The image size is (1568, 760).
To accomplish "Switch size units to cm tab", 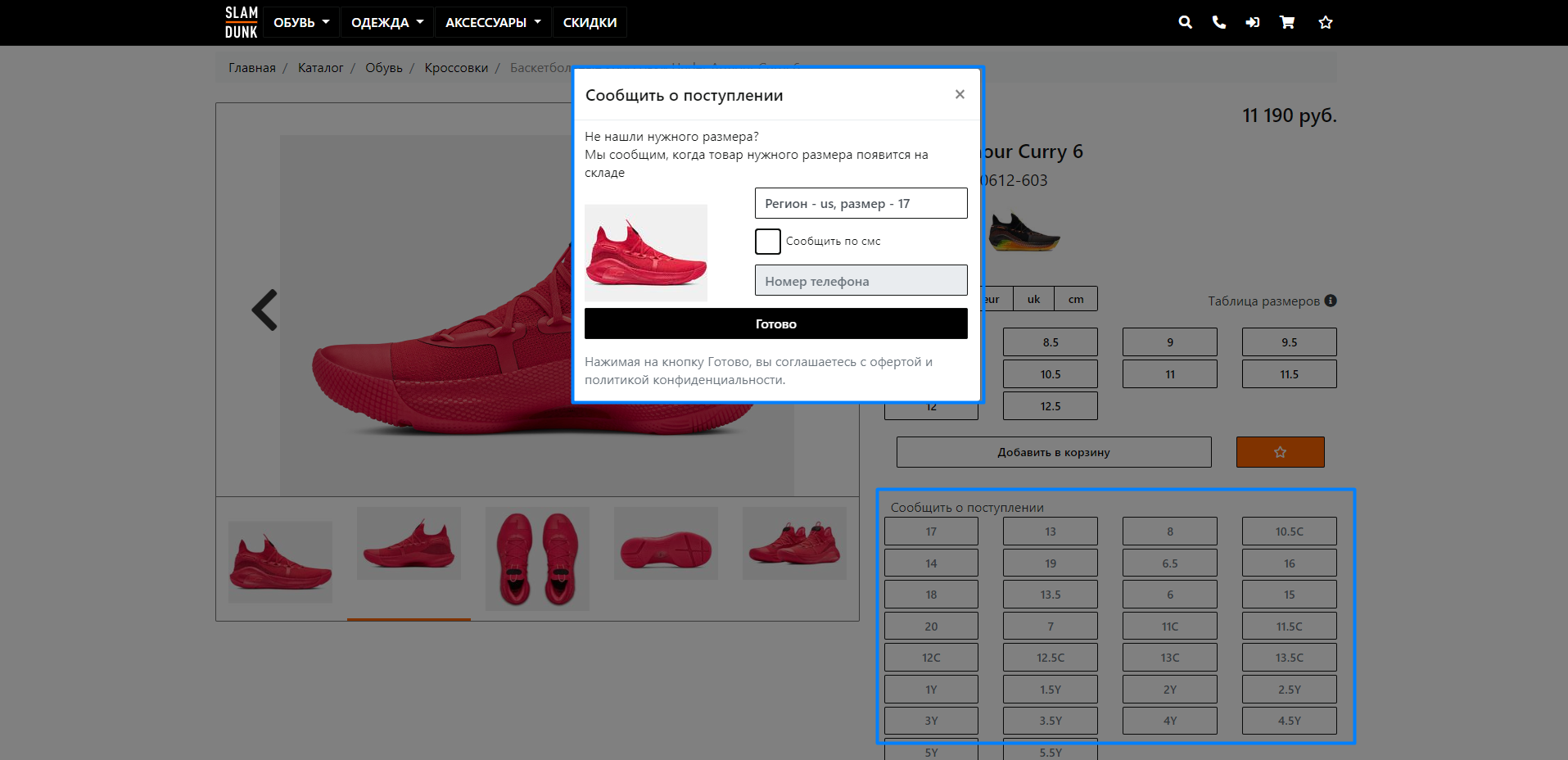I will [1076, 299].
